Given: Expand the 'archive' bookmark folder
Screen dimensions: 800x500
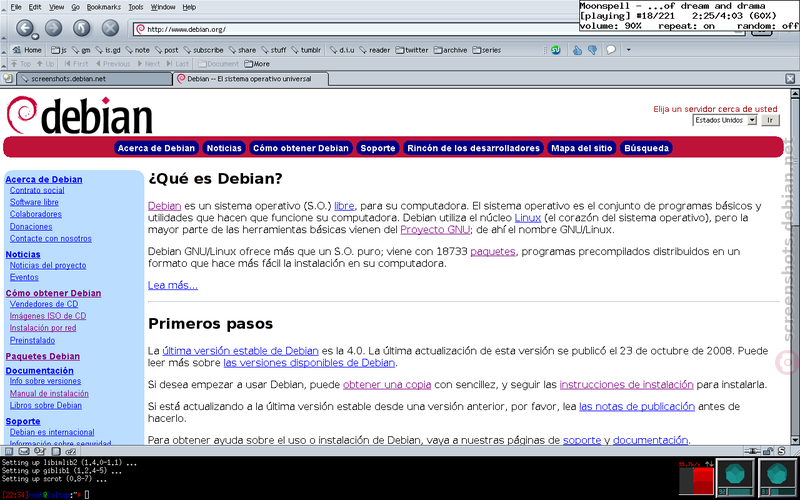Looking at the screenshot, I should point(450,50).
